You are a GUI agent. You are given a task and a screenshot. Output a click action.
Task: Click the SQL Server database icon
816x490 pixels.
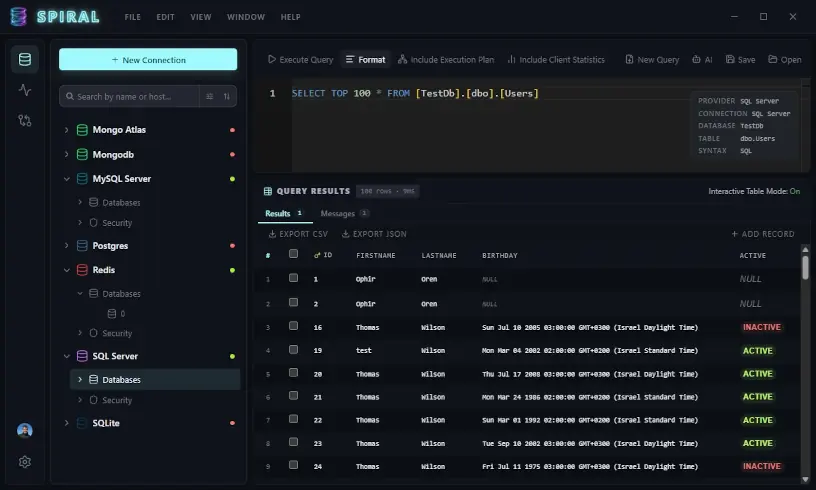click(82, 356)
